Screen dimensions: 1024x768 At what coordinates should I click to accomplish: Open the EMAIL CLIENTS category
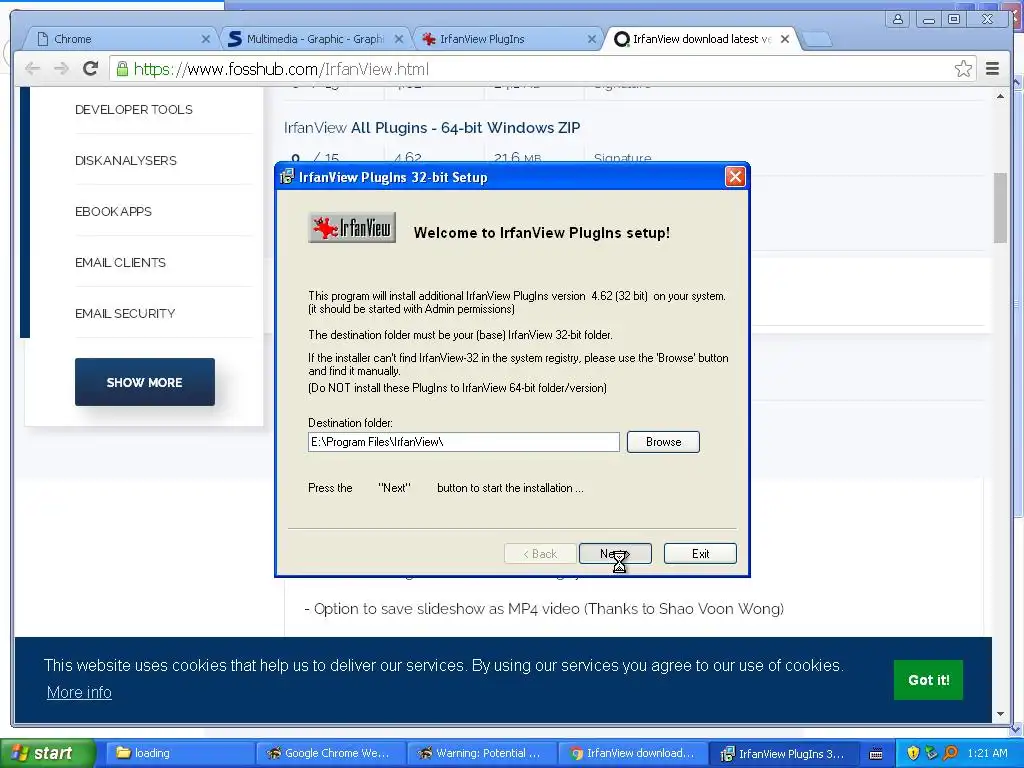pyautogui.click(x=121, y=263)
